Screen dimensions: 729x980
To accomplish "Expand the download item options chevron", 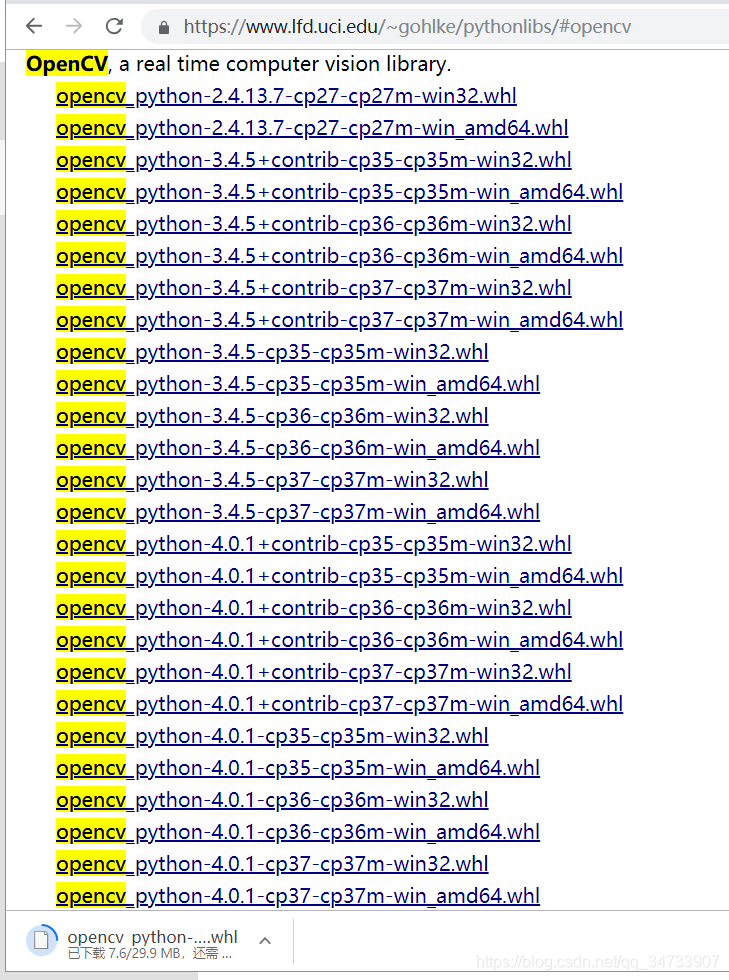I will coord(264,941).
